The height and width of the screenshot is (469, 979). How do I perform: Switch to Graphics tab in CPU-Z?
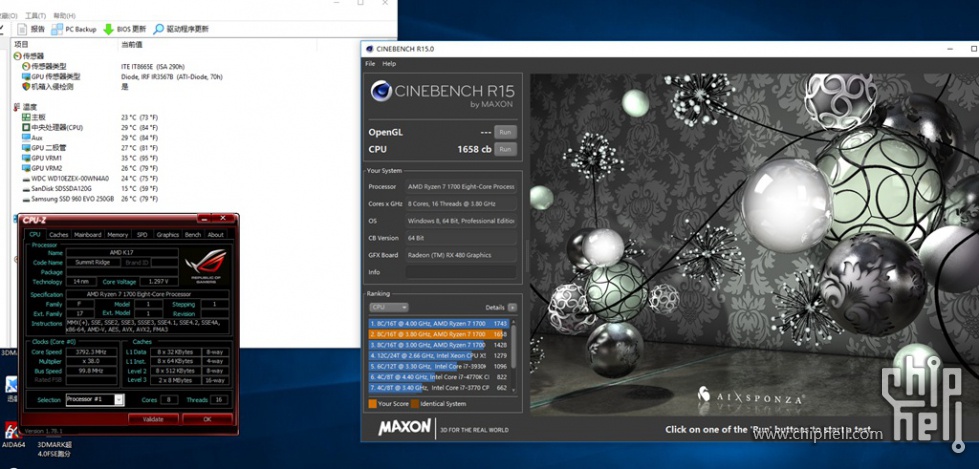pos(167,235)
